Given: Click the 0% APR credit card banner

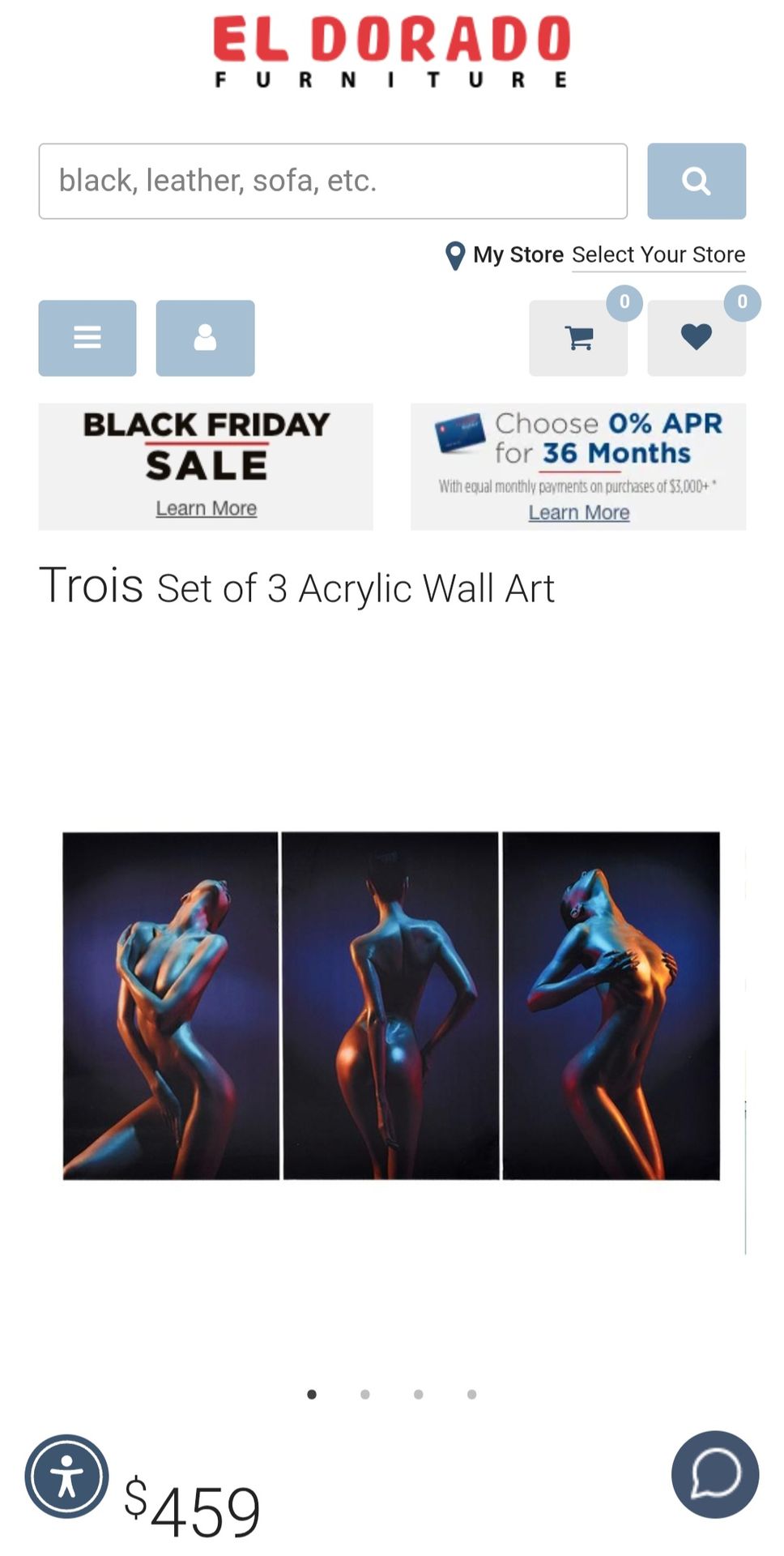Looking at the screenshot, I should coord(578,467).
